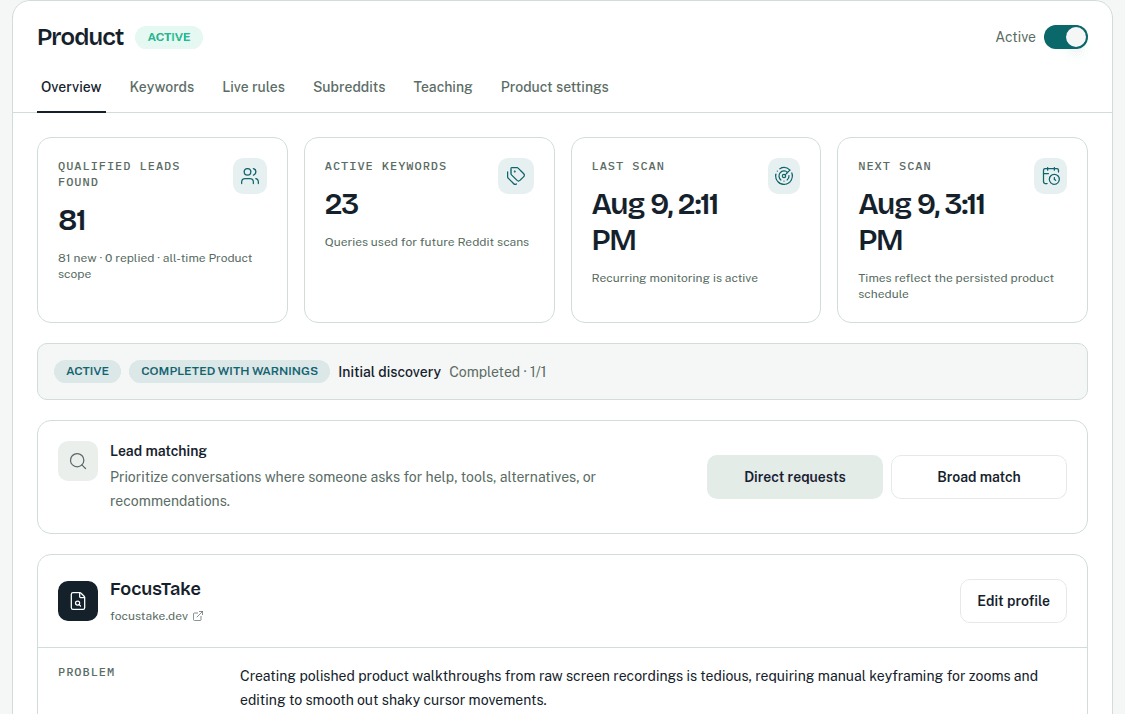Click the 'Aug 9, 2:11 PM' last scan time
This screenshot has height=714, width=1125.
654,222
